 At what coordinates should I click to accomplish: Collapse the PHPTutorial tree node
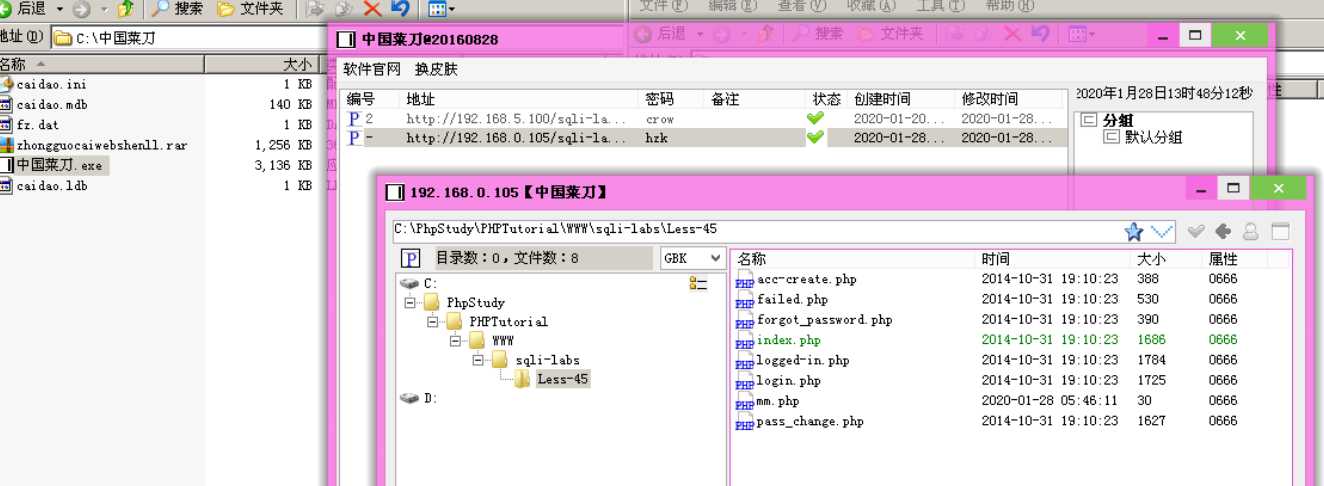(x=432, y=322)
